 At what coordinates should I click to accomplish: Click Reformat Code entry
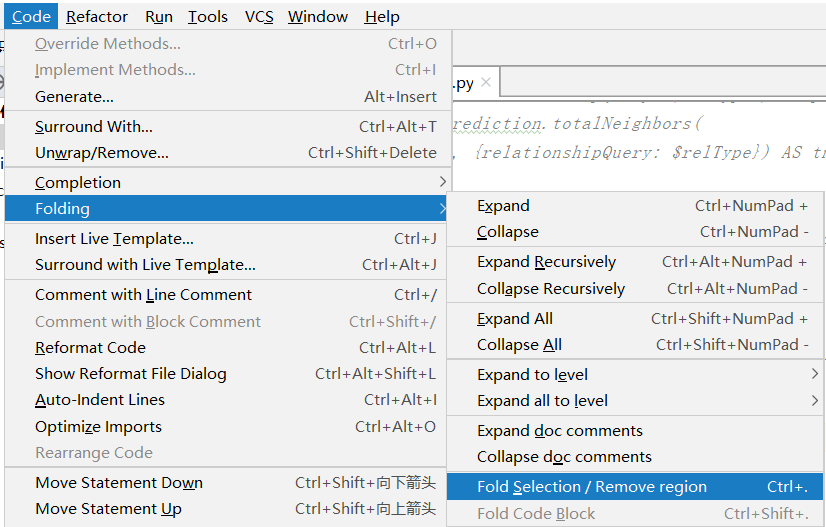point(225,348)
